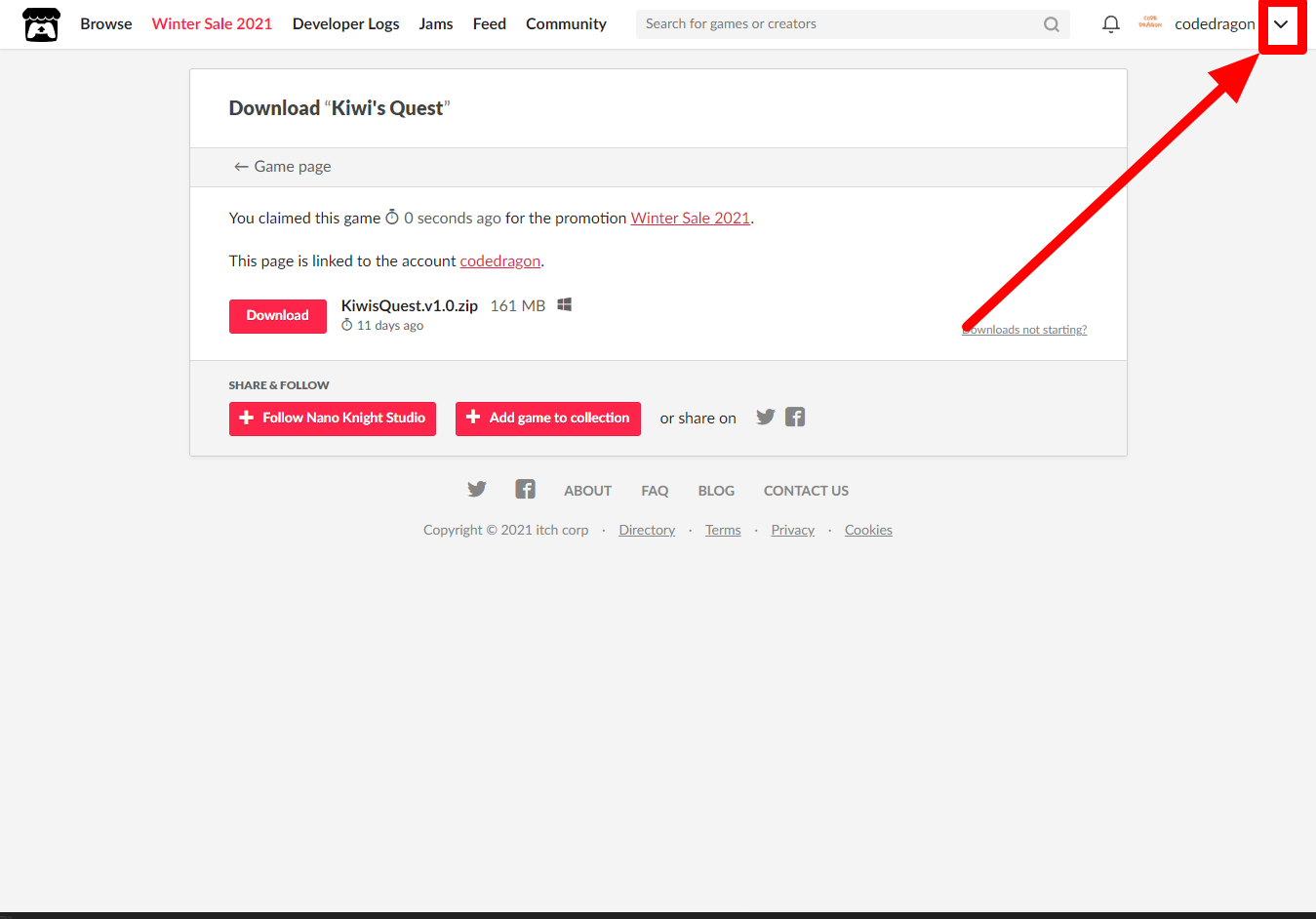Open the itch.io home logo
The height and width of the screenshot is (919, 1316).
[x=41, y=24]
